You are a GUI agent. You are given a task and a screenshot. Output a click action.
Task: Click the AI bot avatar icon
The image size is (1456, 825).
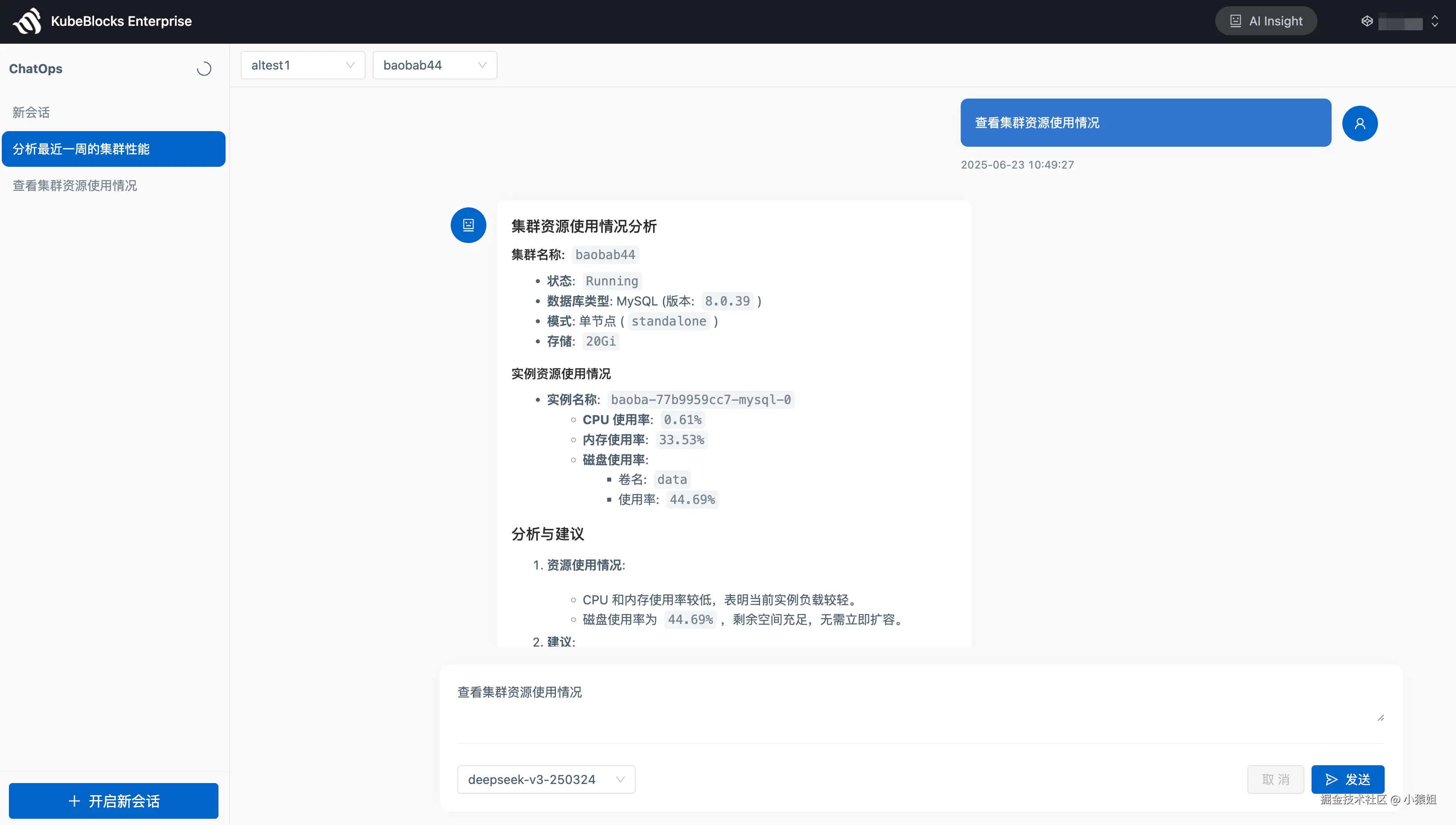tap(468, 225)
